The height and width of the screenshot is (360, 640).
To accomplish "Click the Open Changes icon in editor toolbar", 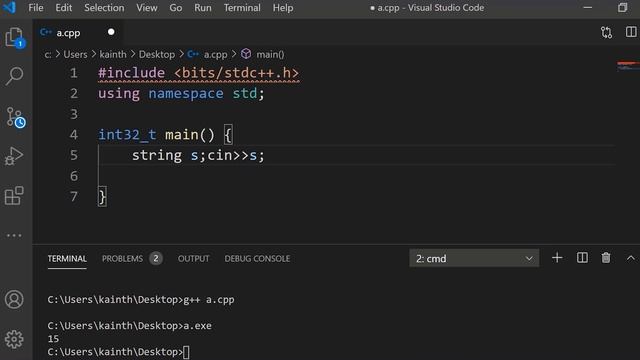I will tap(607, 32).
